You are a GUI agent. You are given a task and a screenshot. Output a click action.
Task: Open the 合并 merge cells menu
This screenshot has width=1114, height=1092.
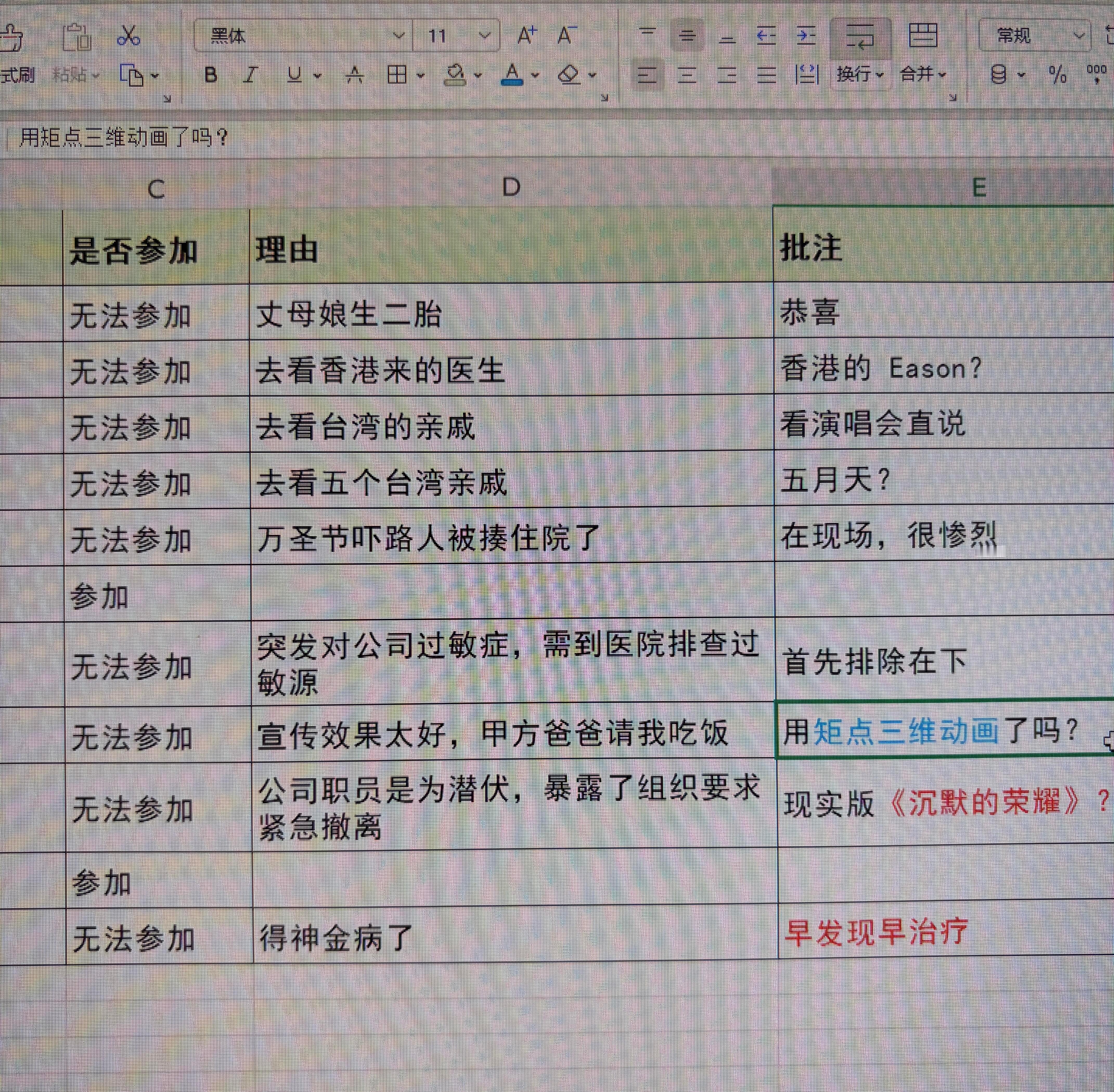[x=923, y=75]
